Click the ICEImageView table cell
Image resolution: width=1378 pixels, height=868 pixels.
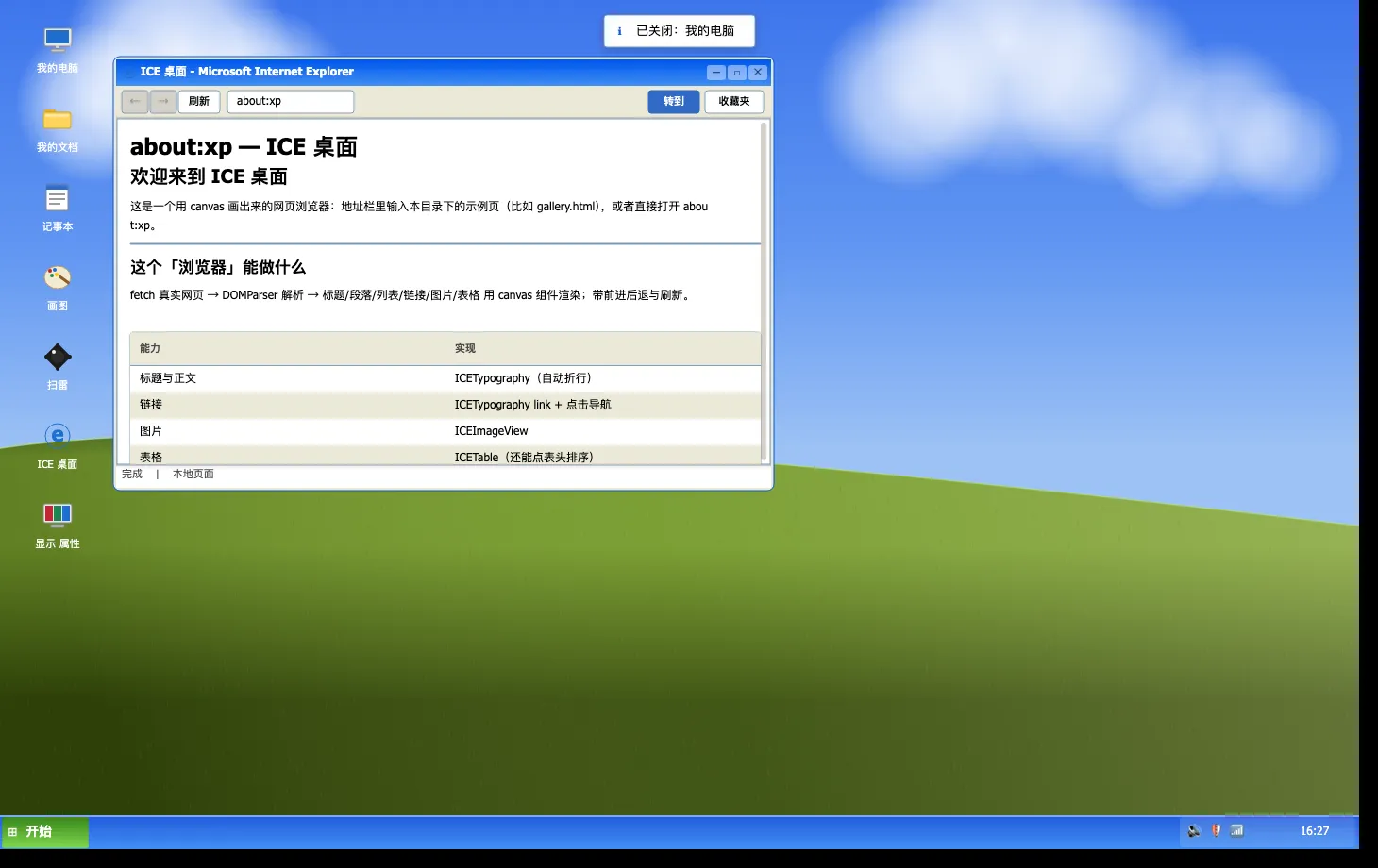pyautogui.click(x=605, y=431)
